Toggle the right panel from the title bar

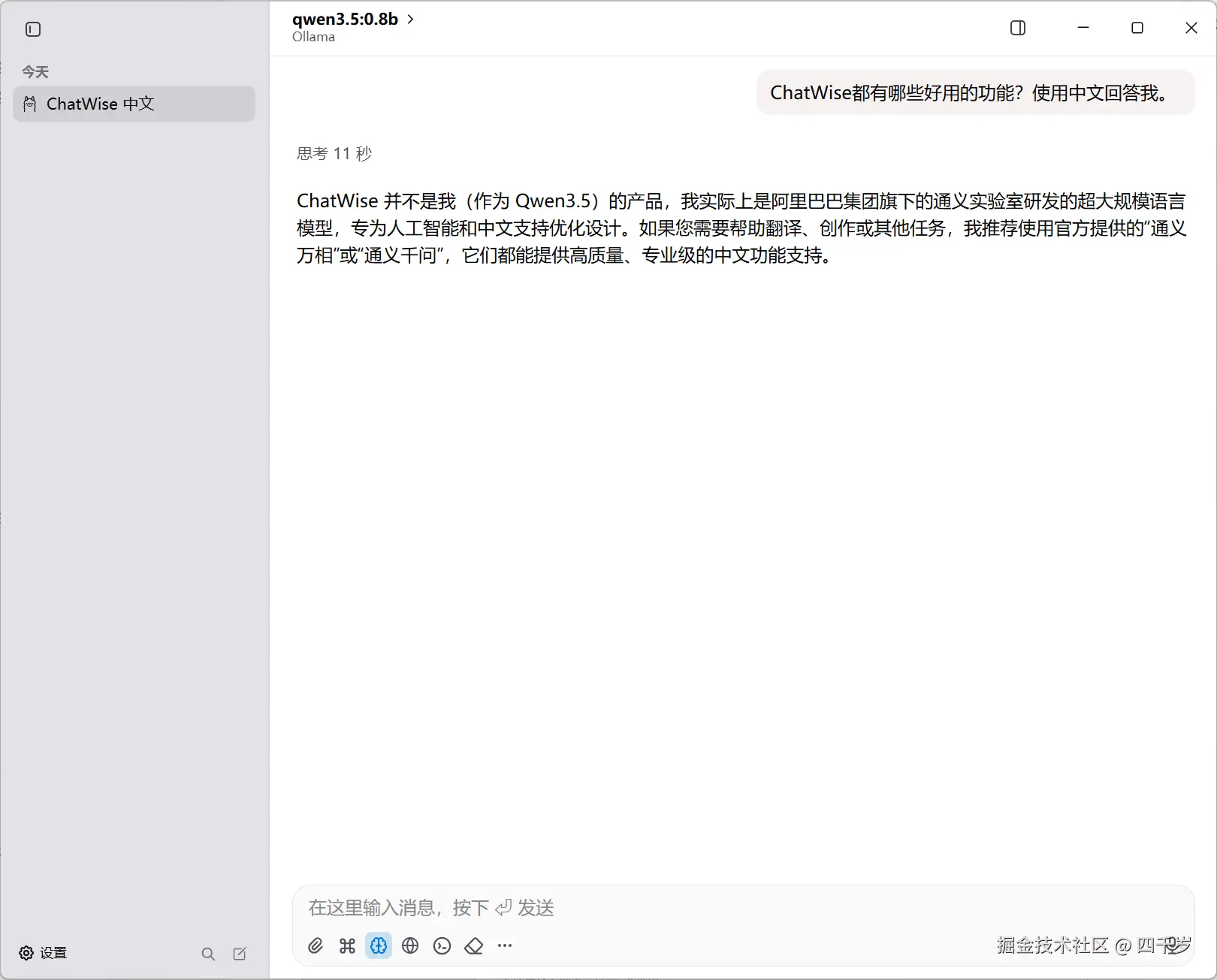[x=1018, y=28]
